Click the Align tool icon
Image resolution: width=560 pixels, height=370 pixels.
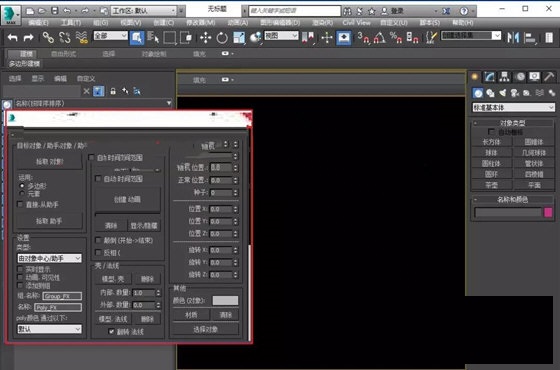530,37
